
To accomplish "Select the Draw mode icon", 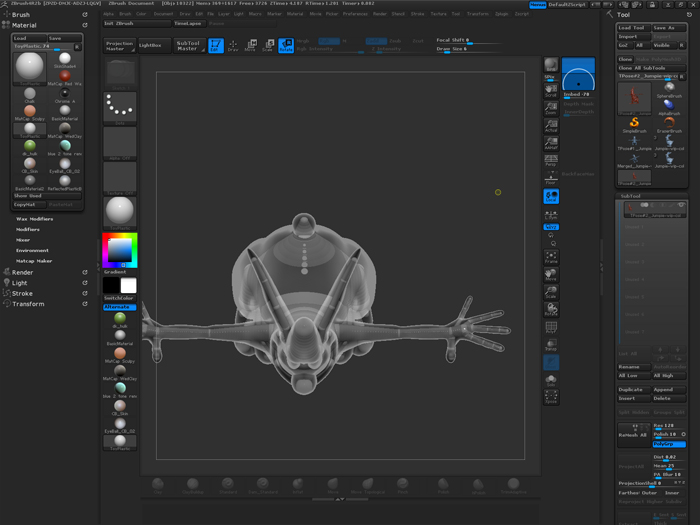I will tap(233, 46).
